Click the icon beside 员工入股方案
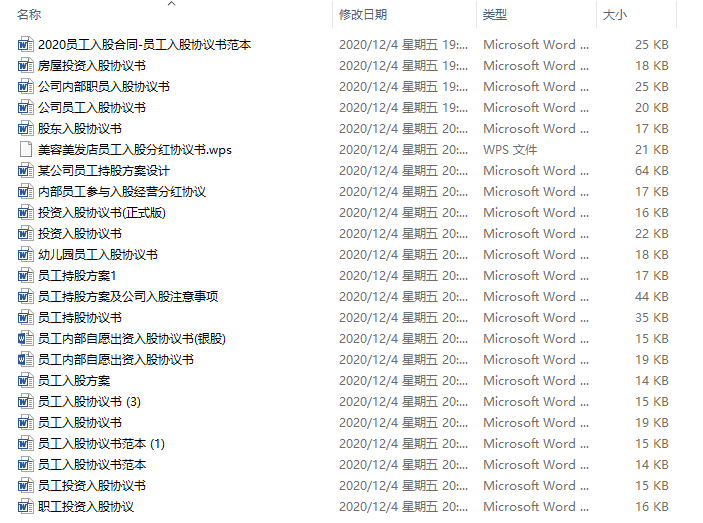The height and width of the screenshot is (523, 703). (26, 381)
